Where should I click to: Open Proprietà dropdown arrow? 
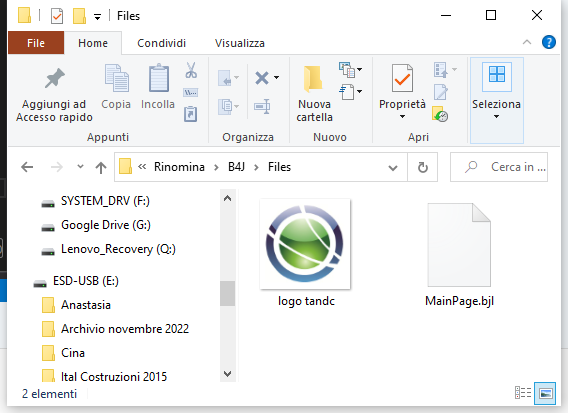click(x=402, y=117)
